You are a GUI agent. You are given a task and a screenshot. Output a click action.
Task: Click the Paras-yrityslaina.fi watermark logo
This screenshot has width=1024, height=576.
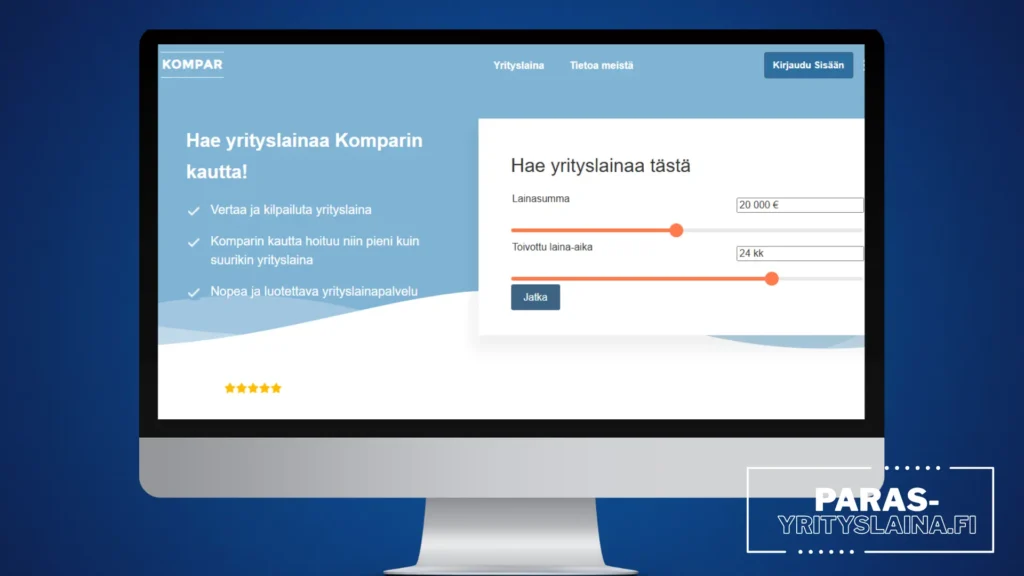[x=870, y=511]
